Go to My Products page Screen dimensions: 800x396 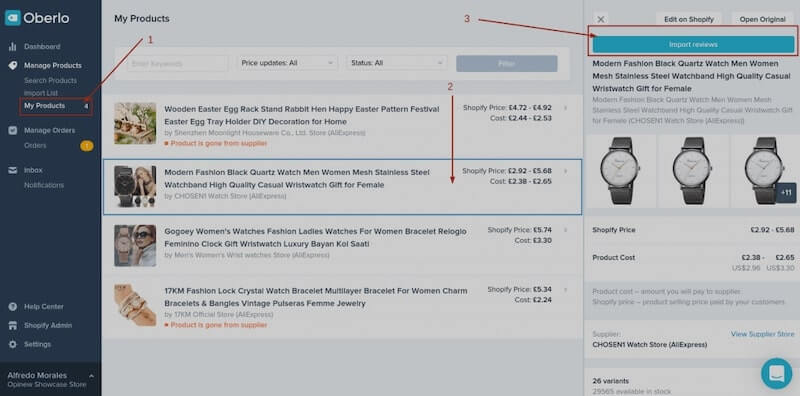point(44,106)
